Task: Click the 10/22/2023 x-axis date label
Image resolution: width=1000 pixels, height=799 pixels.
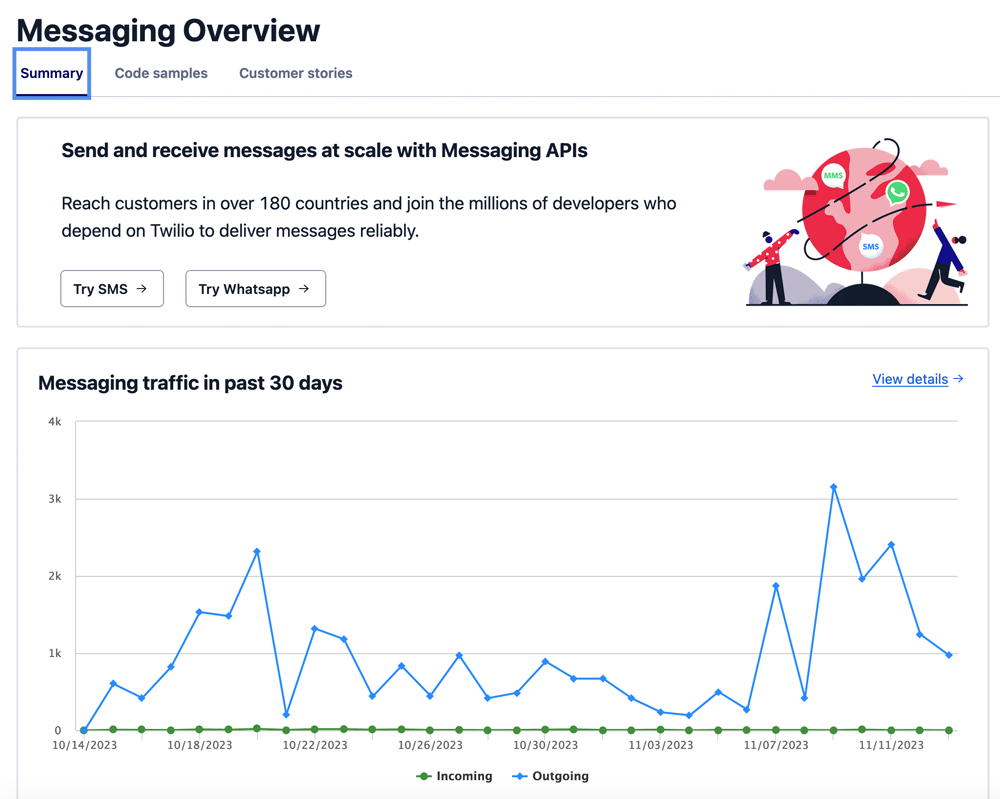Action: [315, 745]
